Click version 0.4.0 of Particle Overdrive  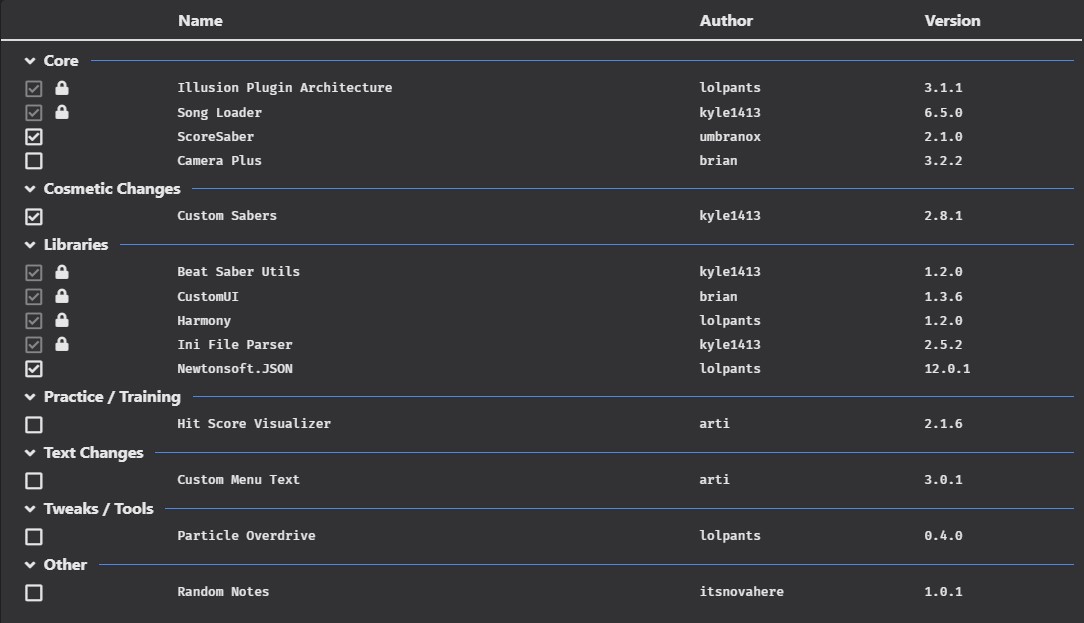point(943,536)
